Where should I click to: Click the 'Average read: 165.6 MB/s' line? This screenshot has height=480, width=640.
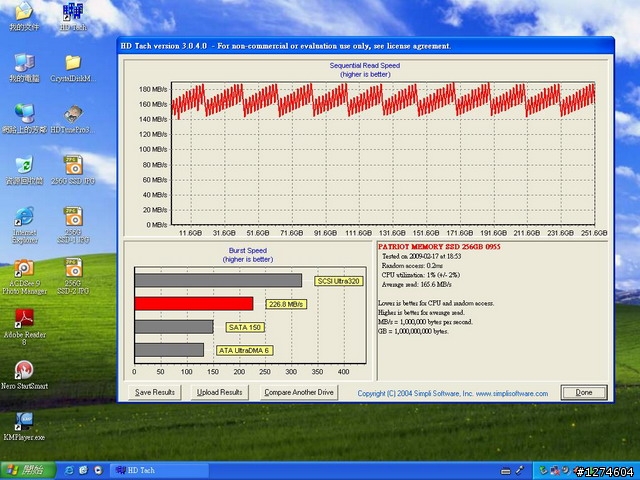[416, 284]
